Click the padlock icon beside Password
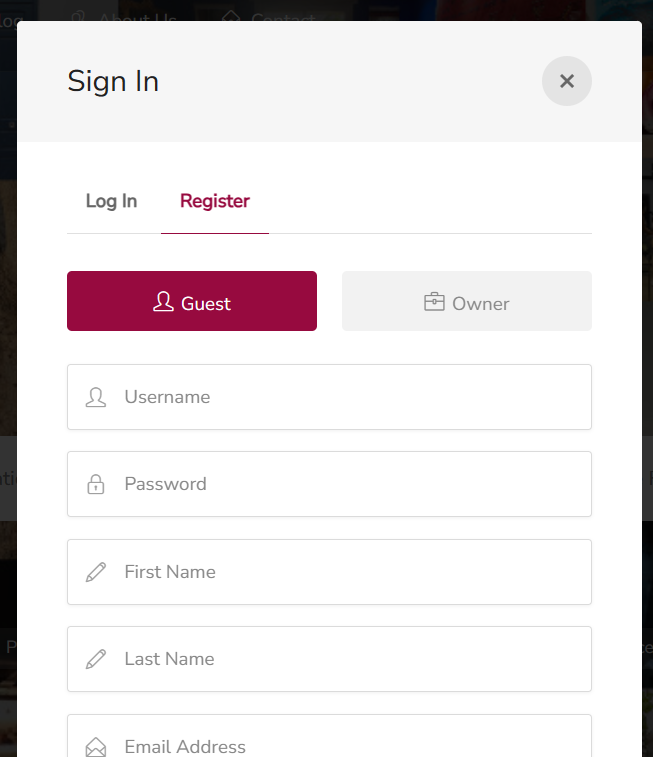The width and height of the screenshot is (653, 757). (x=96, y=484)
